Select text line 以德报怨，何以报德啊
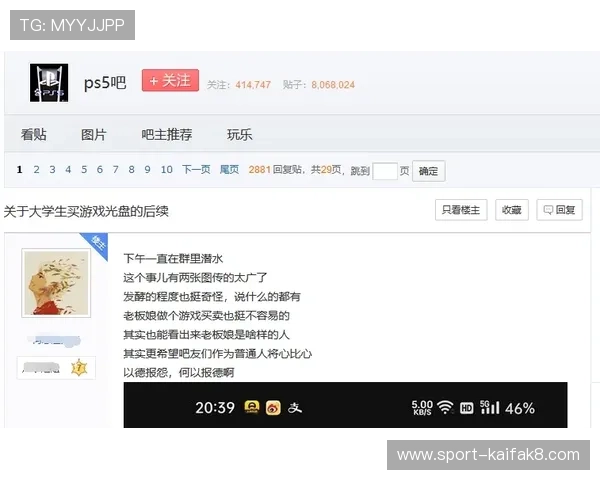Image resolution: width=600 pixels, height=480 pixels. [x=179, y=372]
